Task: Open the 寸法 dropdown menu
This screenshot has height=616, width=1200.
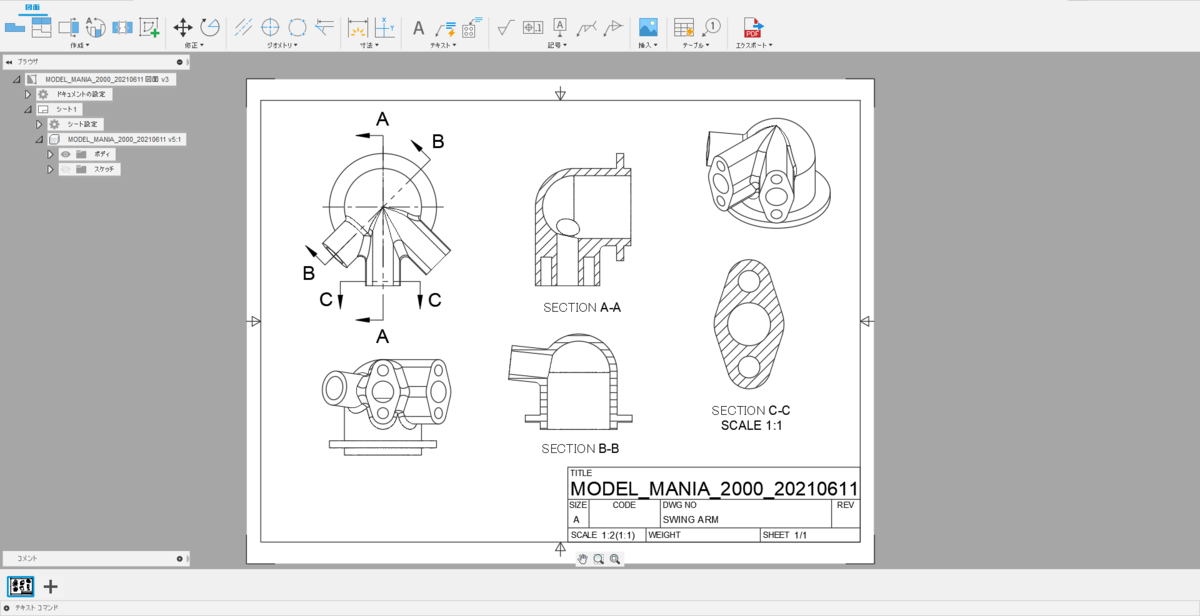Action: tap(369, 45)
